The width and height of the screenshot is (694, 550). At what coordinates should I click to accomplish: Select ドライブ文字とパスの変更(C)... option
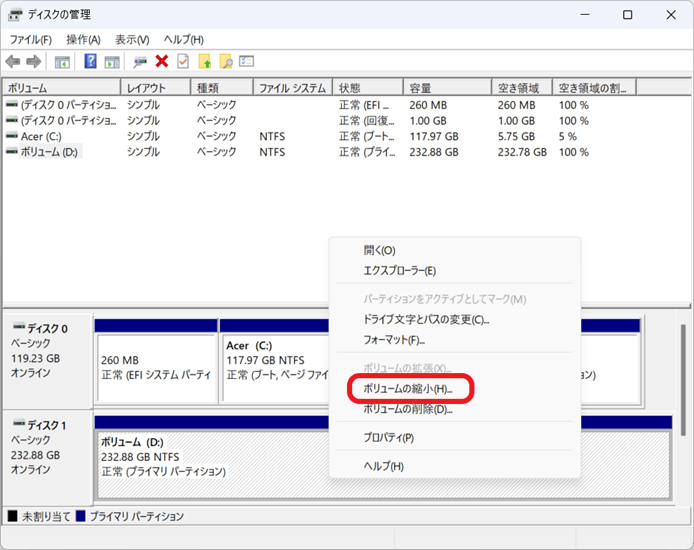tap(425, 320)
